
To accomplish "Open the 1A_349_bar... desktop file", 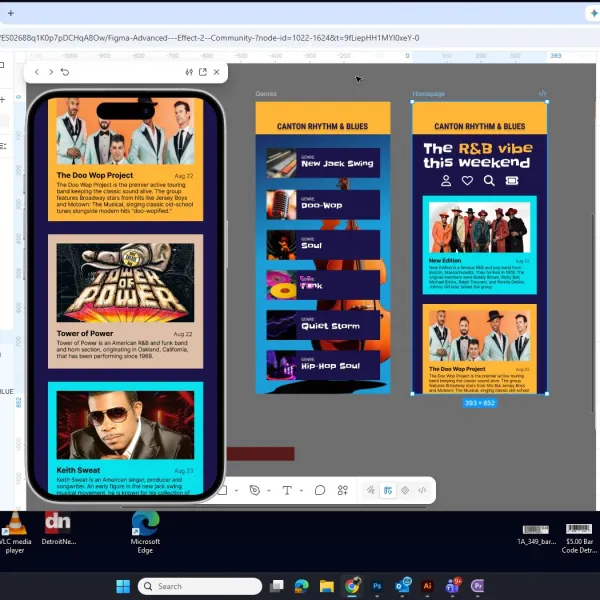I will (x=536, y=534).
